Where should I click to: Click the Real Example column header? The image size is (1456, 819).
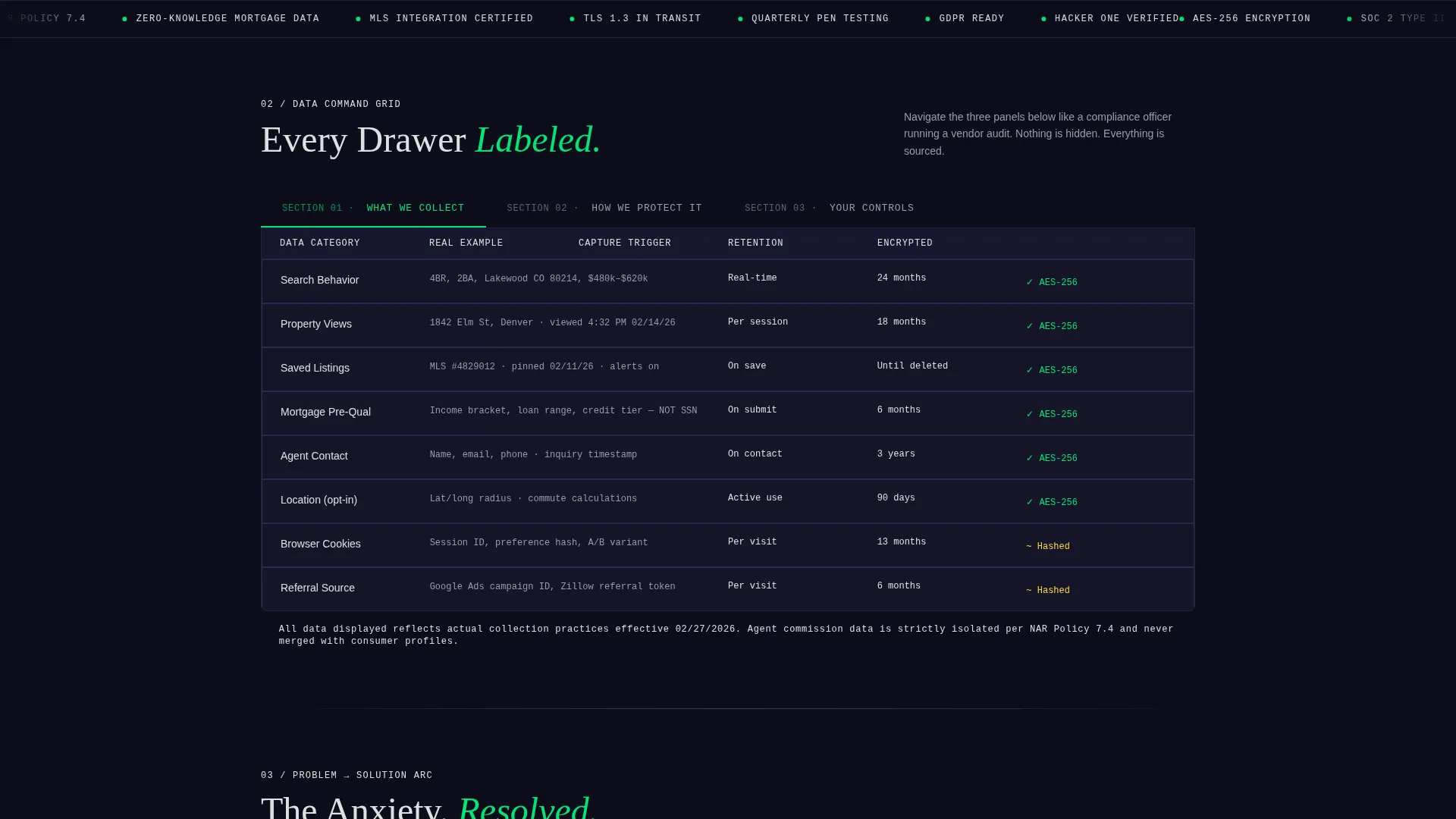(466, 243)
